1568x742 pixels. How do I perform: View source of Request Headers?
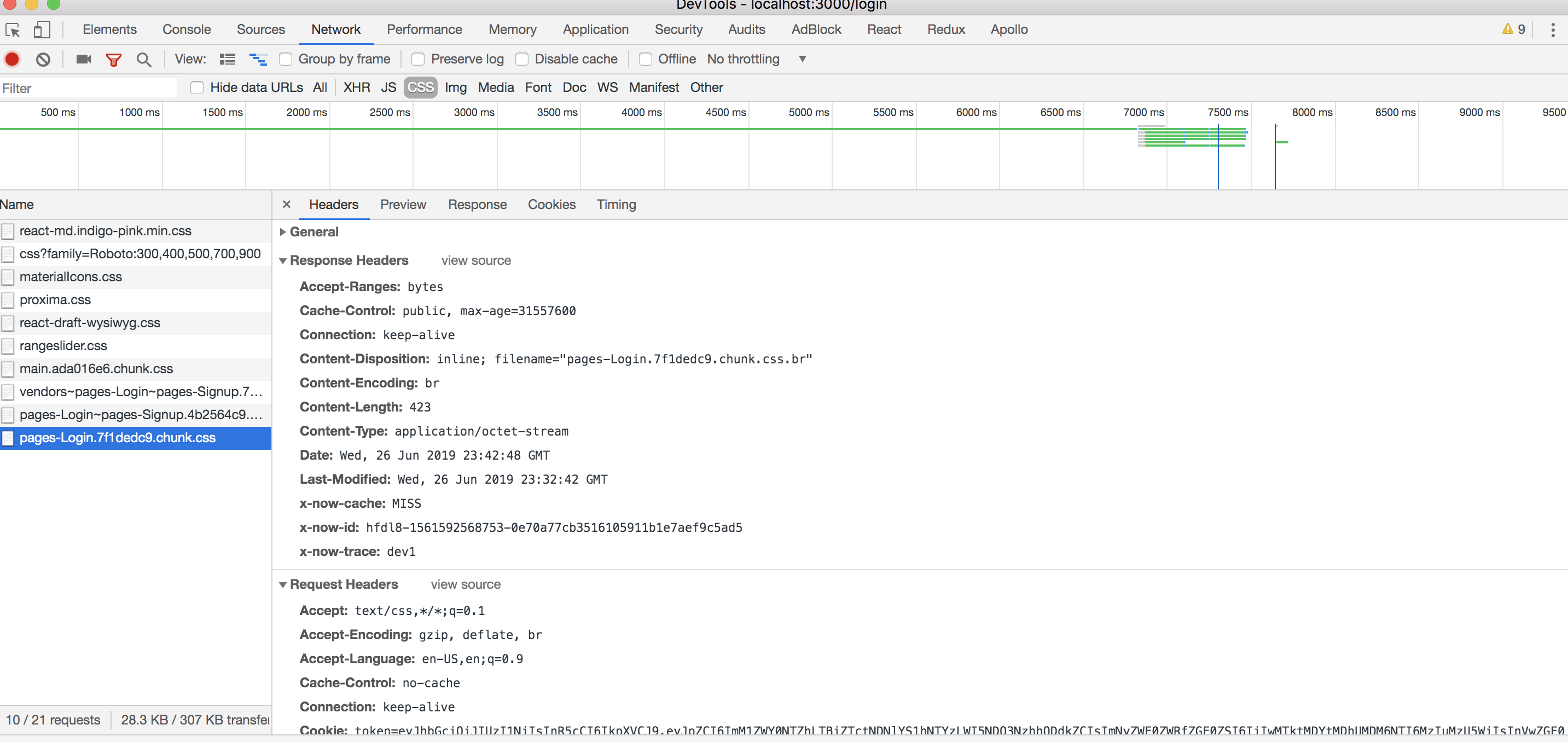tap(465, 584)
